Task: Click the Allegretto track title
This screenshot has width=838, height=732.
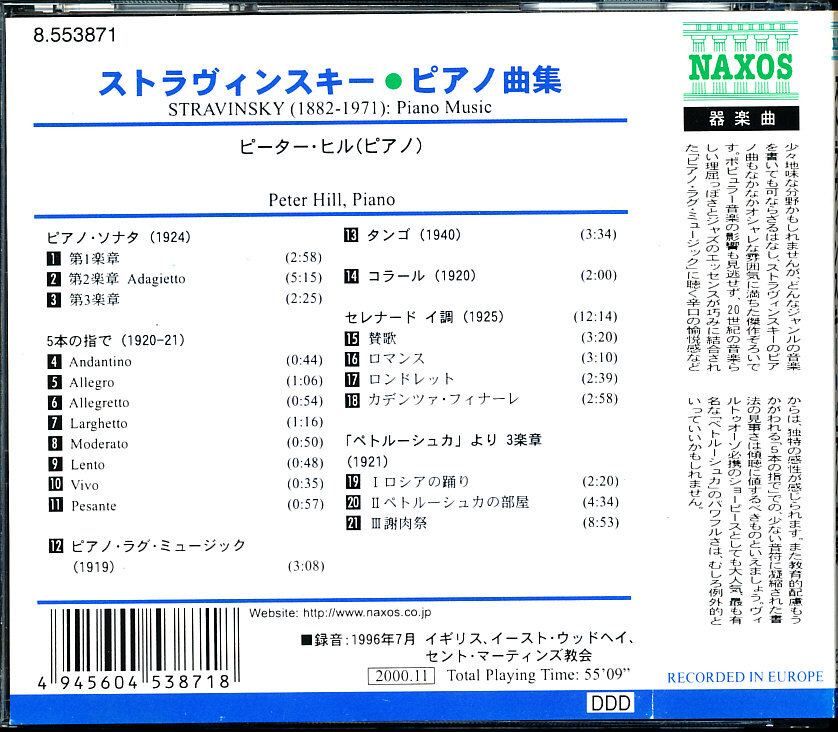Action: coord(99,403)
